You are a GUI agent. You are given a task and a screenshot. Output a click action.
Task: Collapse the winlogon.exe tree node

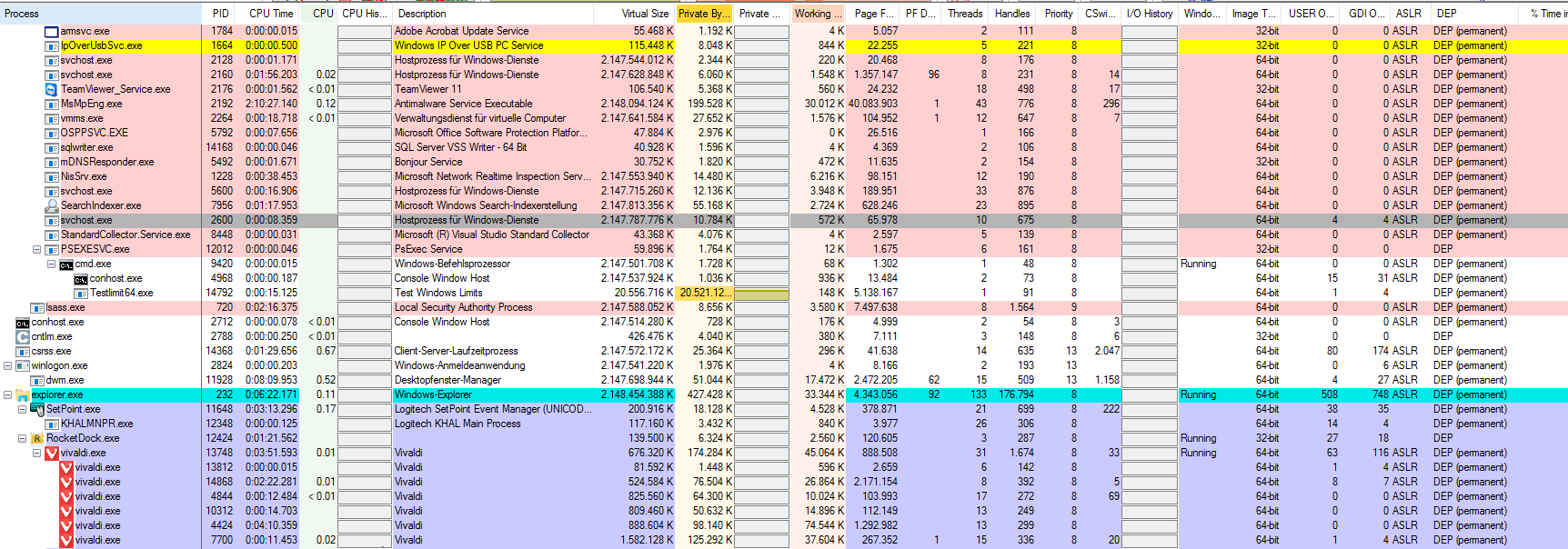click(7, 365)
